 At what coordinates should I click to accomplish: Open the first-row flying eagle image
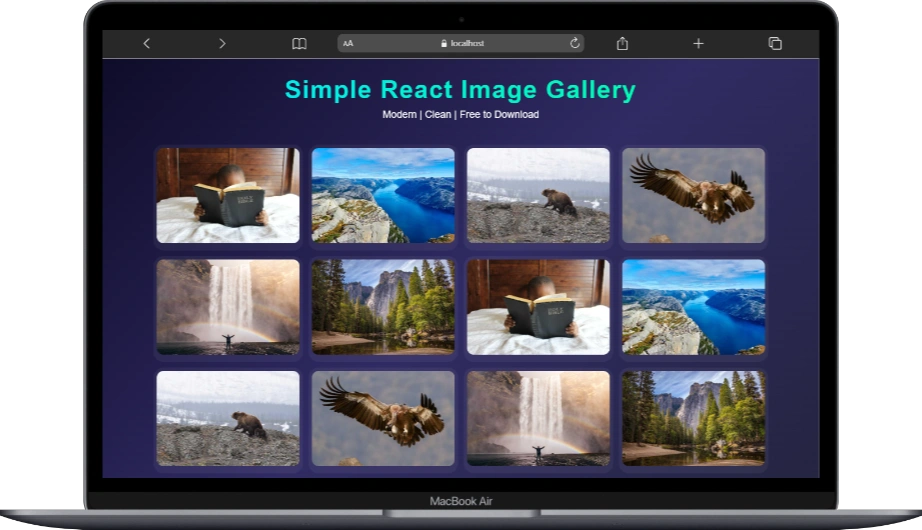[x=694, y=195]
